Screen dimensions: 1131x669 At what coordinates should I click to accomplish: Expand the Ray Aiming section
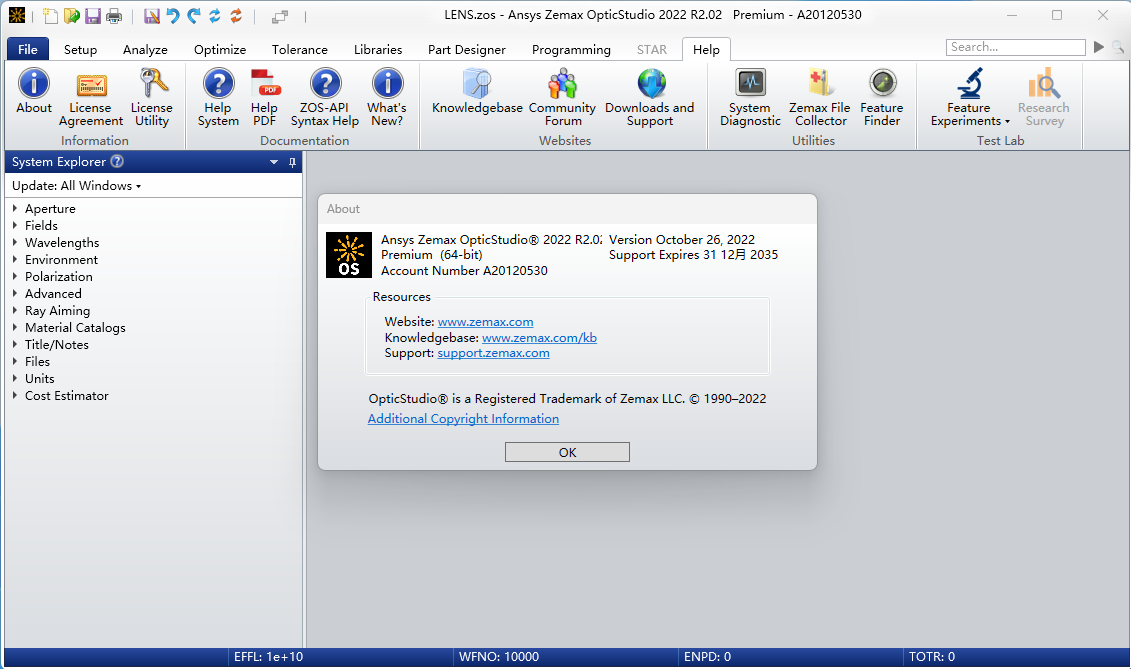14,310
